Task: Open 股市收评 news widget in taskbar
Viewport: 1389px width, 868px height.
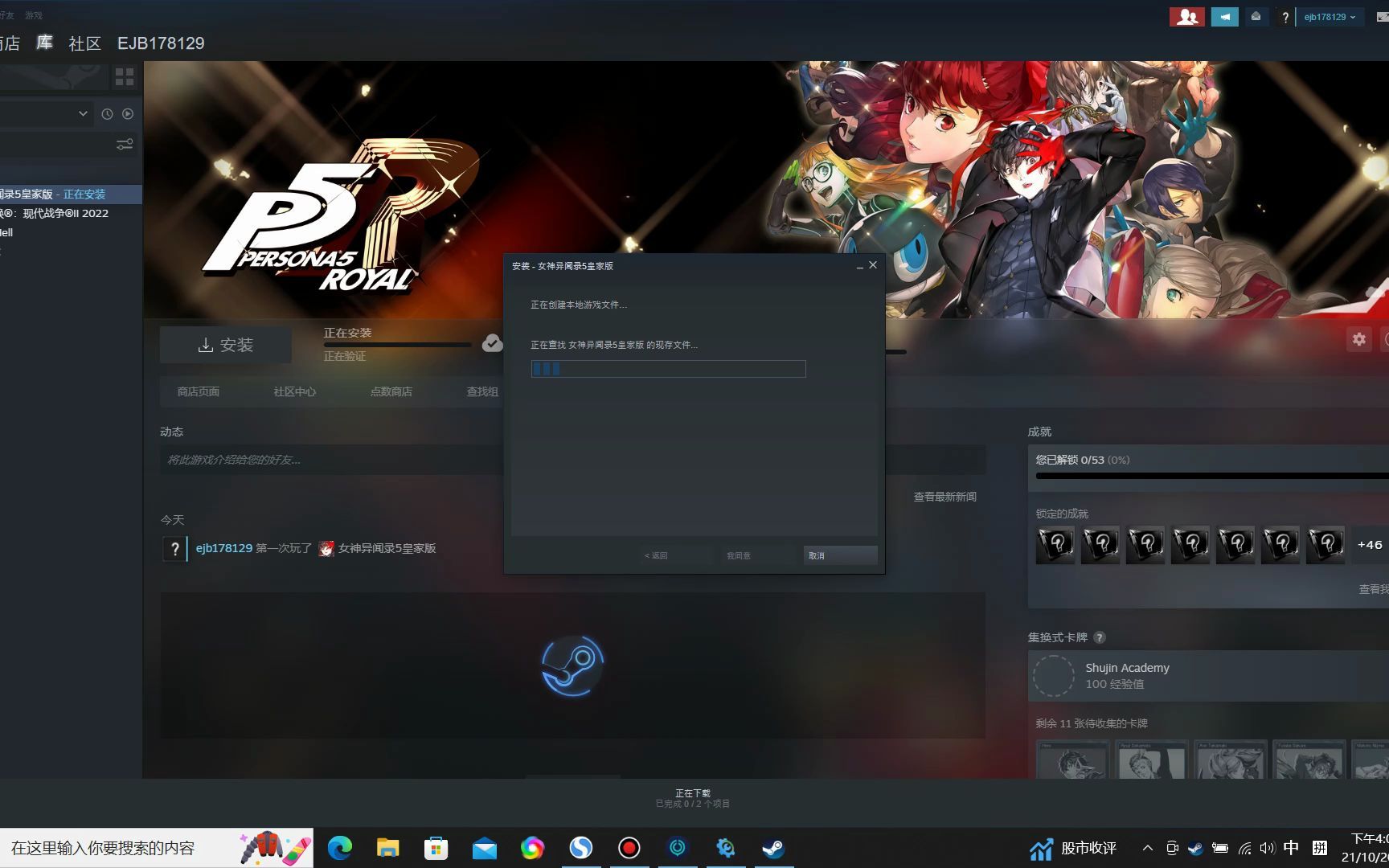Action: (x=1074, y=848)
